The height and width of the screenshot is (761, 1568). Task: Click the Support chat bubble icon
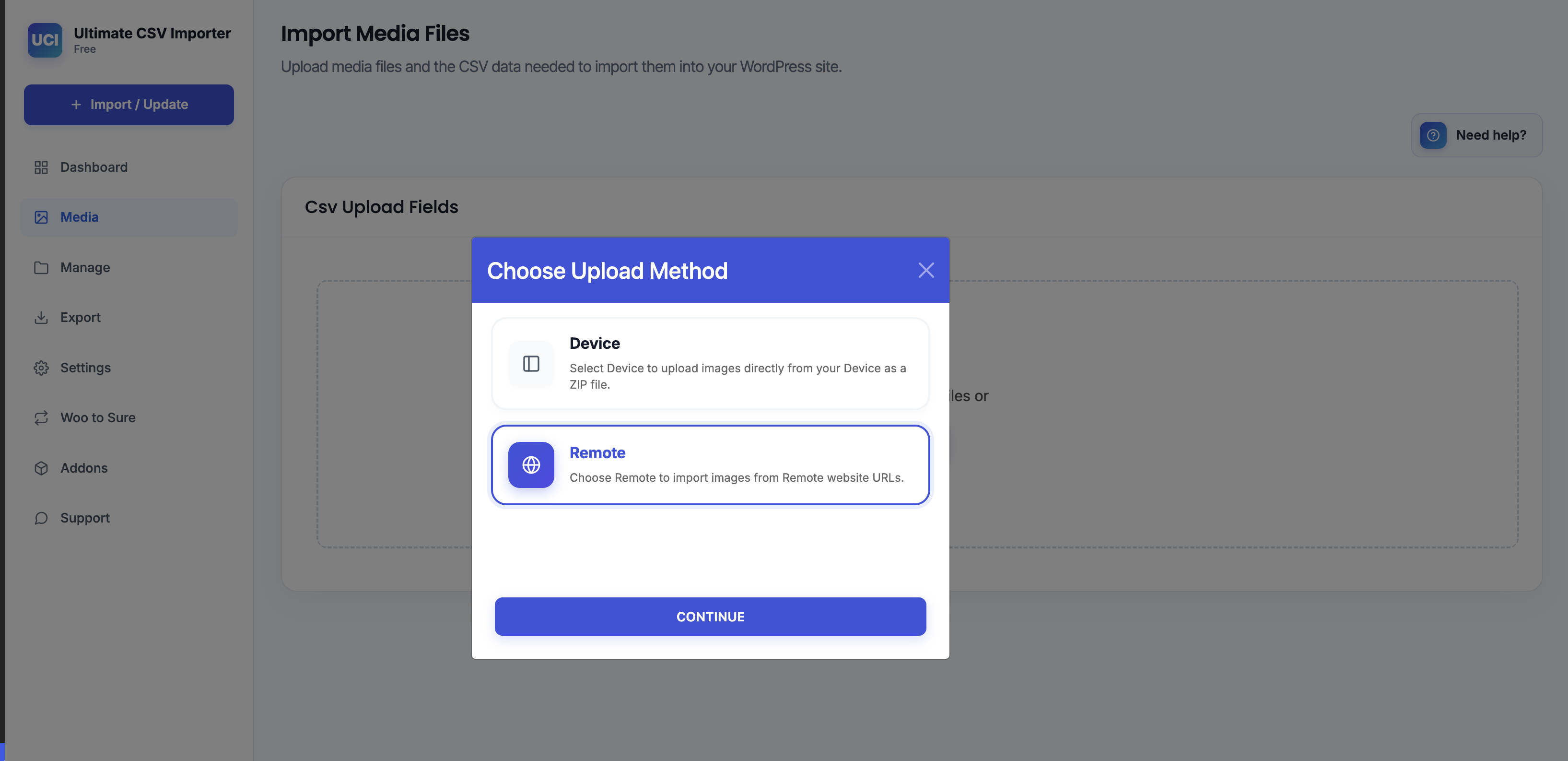[41, 518]
